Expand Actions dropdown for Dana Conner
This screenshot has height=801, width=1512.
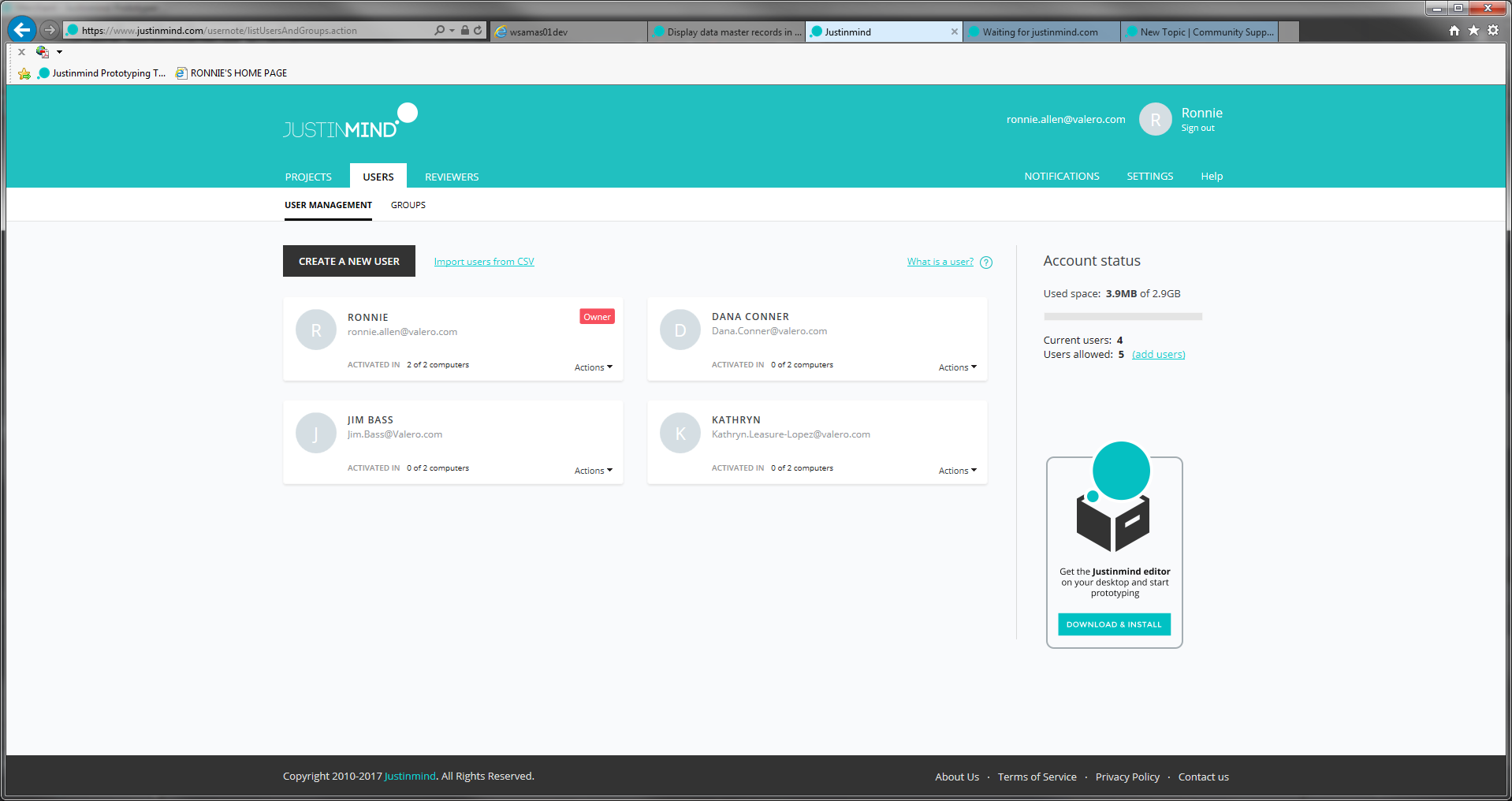pos(957,367)
